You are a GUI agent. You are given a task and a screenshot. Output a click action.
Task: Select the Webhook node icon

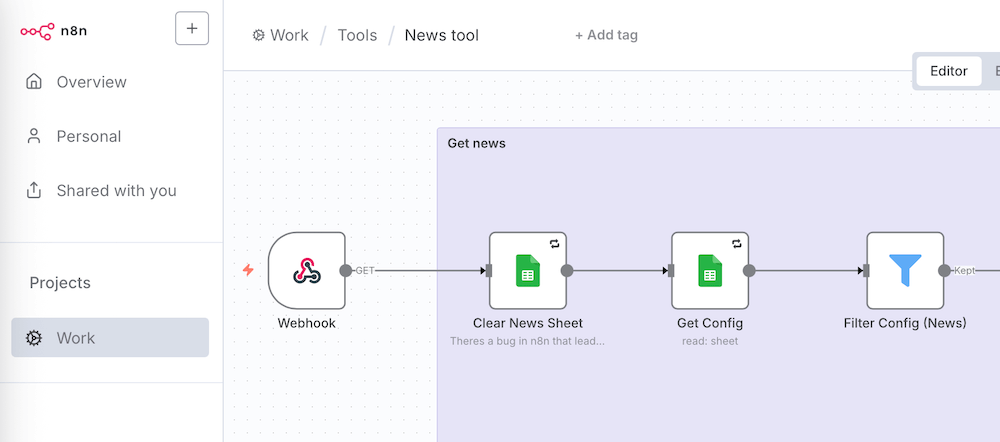(x=306, y=271)
